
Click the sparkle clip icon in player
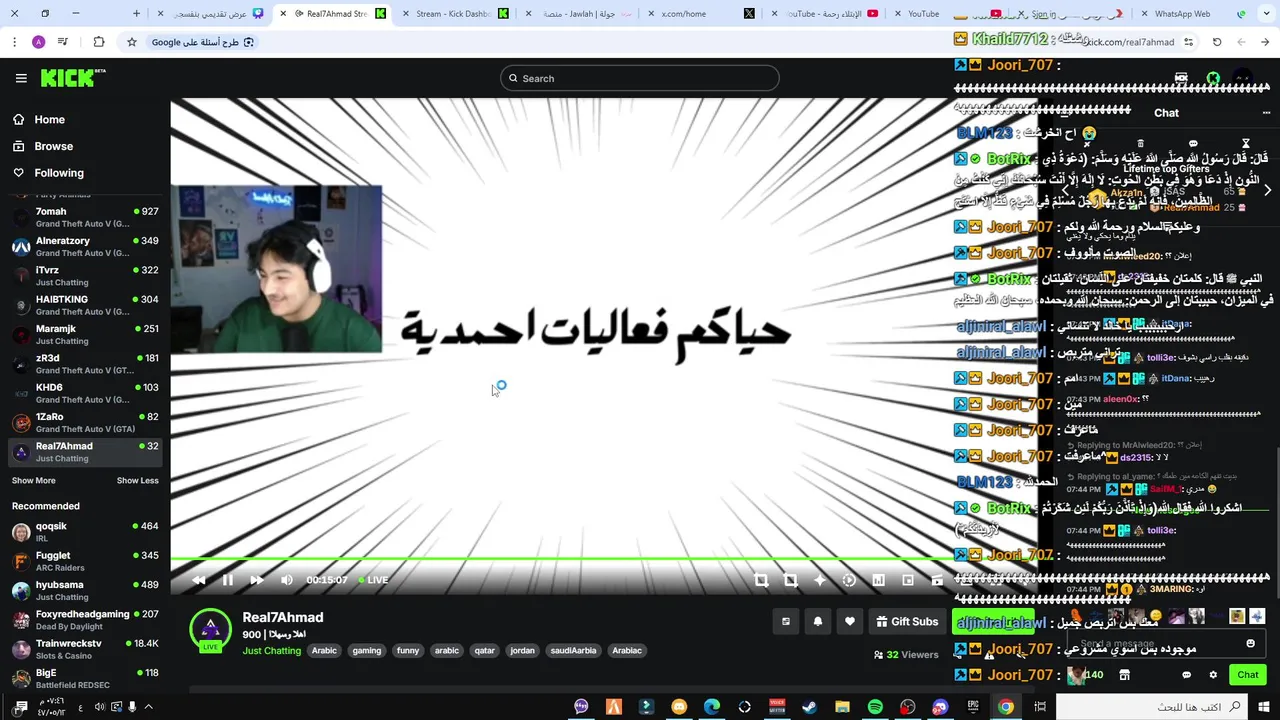coord(820,580)
